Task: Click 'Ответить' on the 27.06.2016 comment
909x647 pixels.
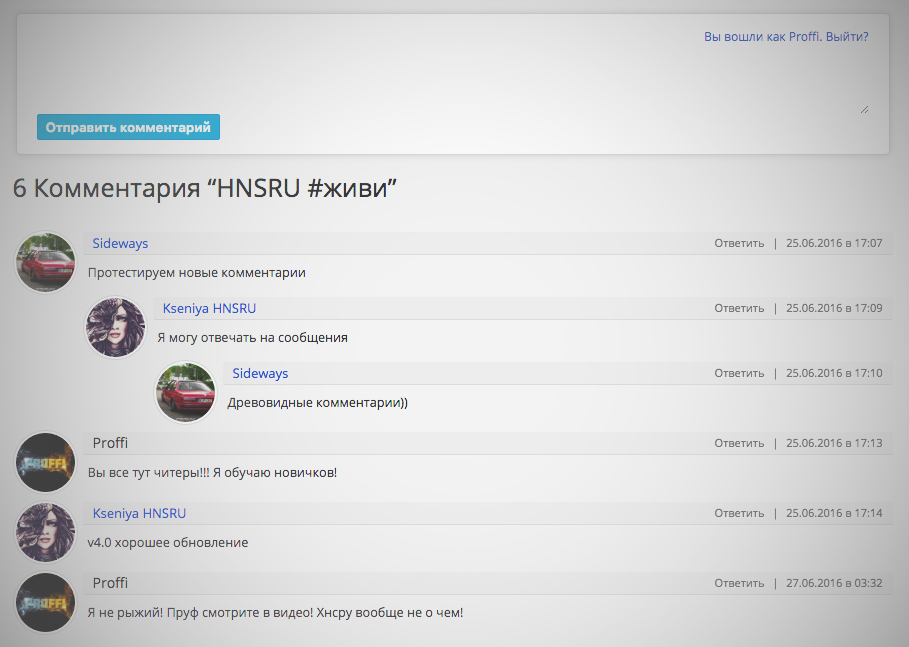Action: coord(738,583)
